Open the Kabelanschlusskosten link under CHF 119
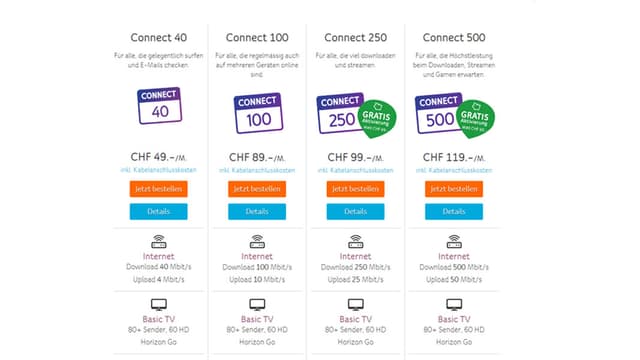This screenshot has width=640, height=360. (x=453, y=170)
